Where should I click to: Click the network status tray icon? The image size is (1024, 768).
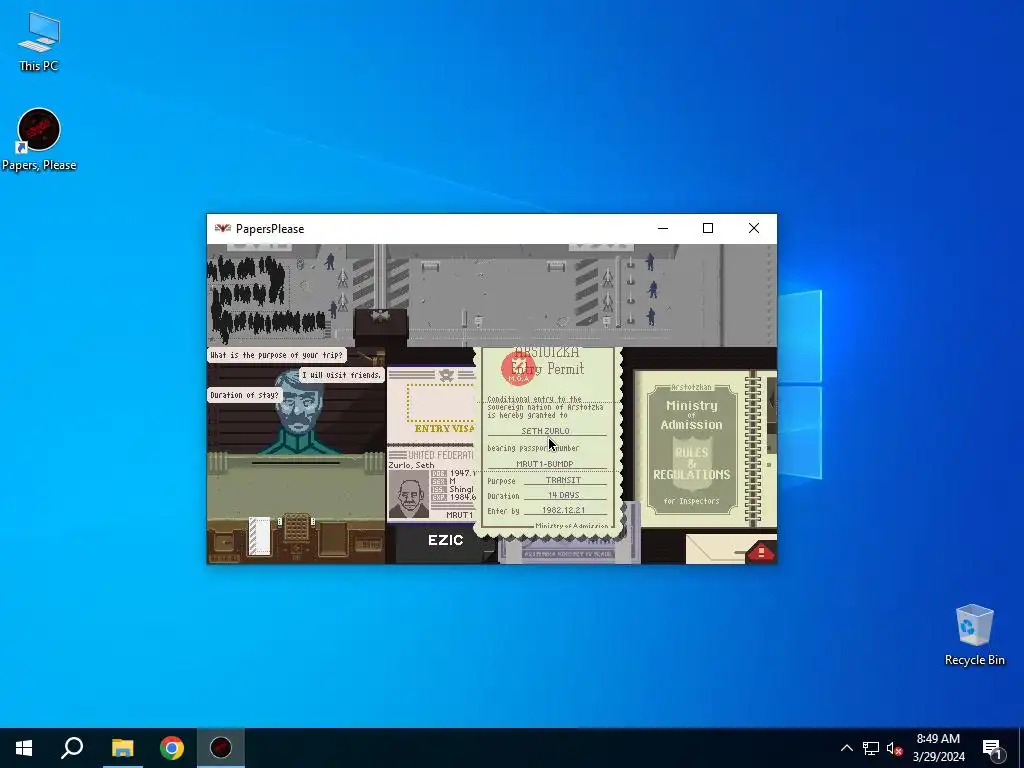pyautogui.click(x=871, y=748)
